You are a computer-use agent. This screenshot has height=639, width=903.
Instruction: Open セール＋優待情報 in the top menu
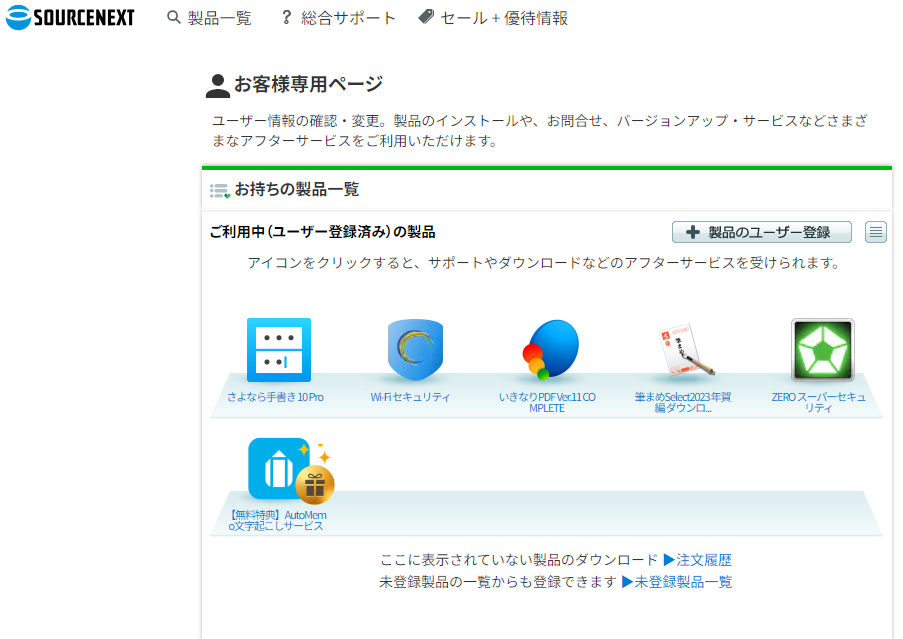493,18
